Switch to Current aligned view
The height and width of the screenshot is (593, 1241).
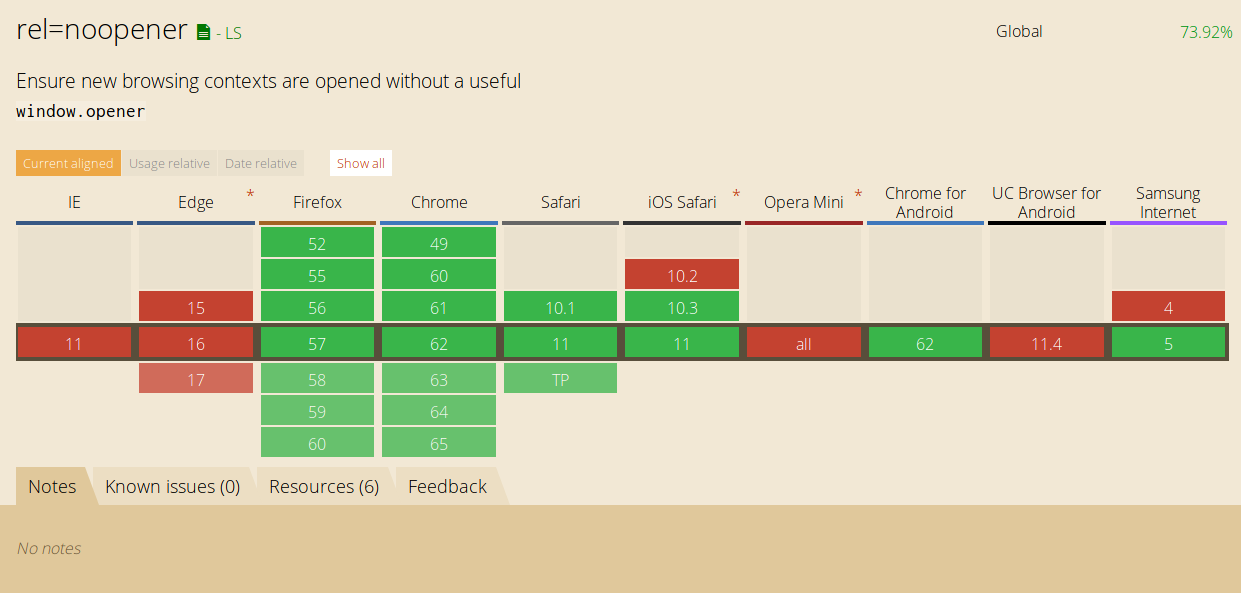(x=68, y=163)
